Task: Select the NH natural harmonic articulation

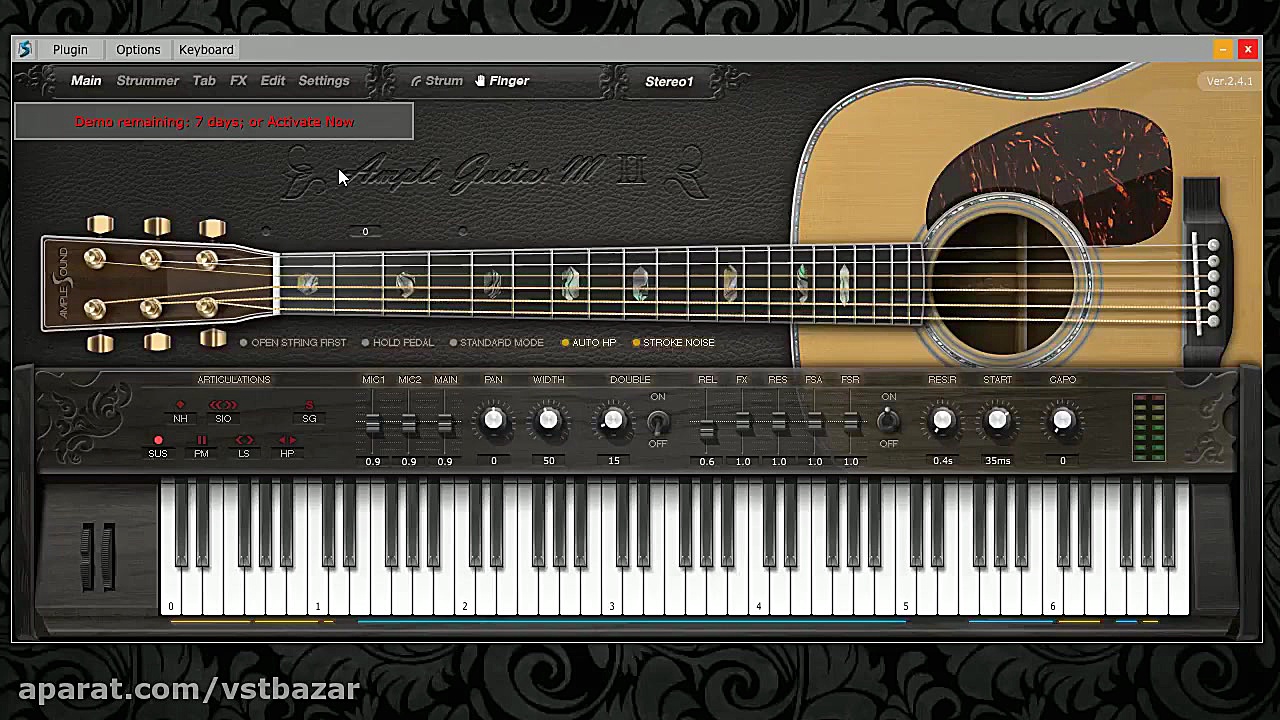Action: (180, 412)
